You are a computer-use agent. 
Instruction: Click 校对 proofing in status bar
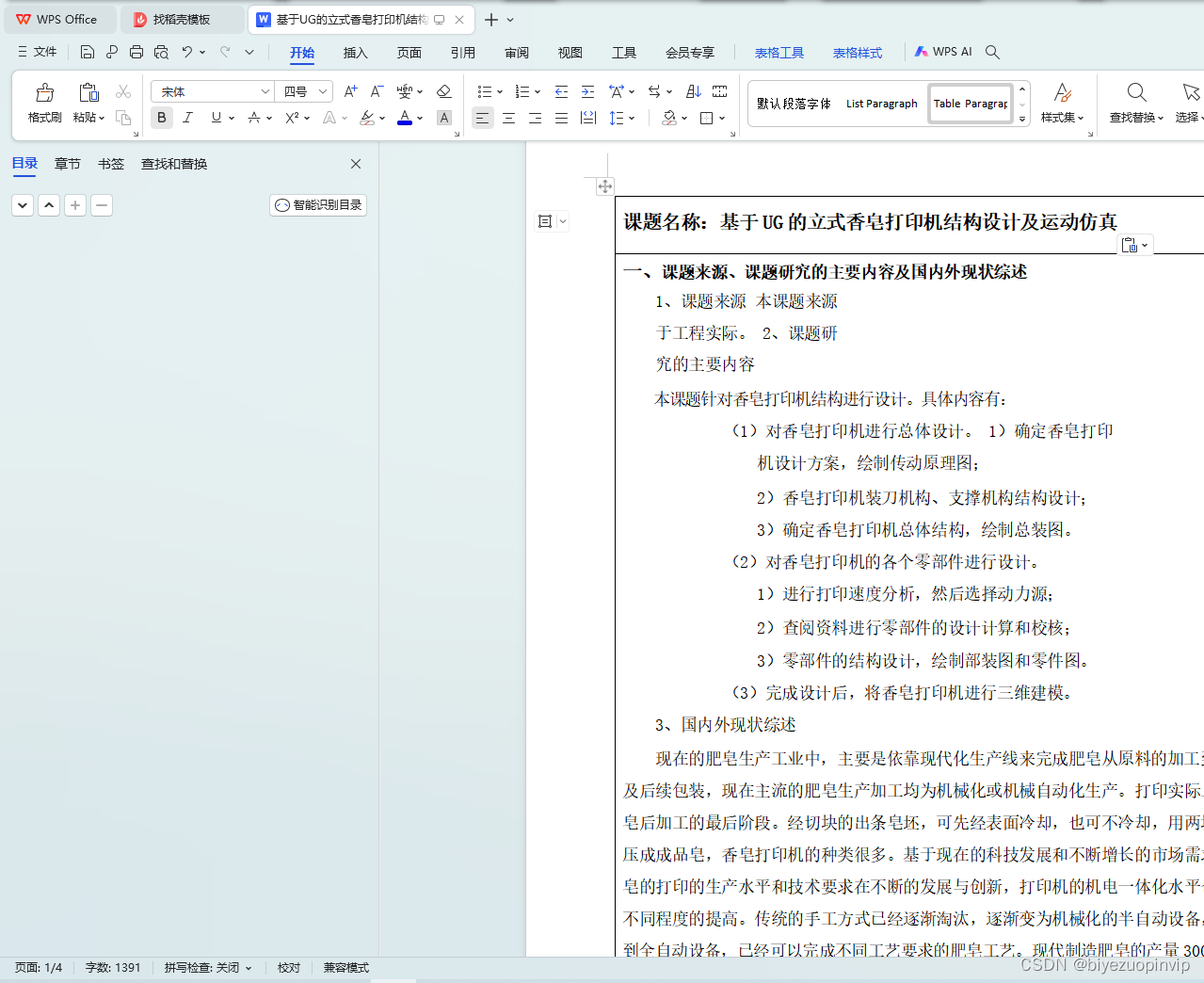point(288,968)
